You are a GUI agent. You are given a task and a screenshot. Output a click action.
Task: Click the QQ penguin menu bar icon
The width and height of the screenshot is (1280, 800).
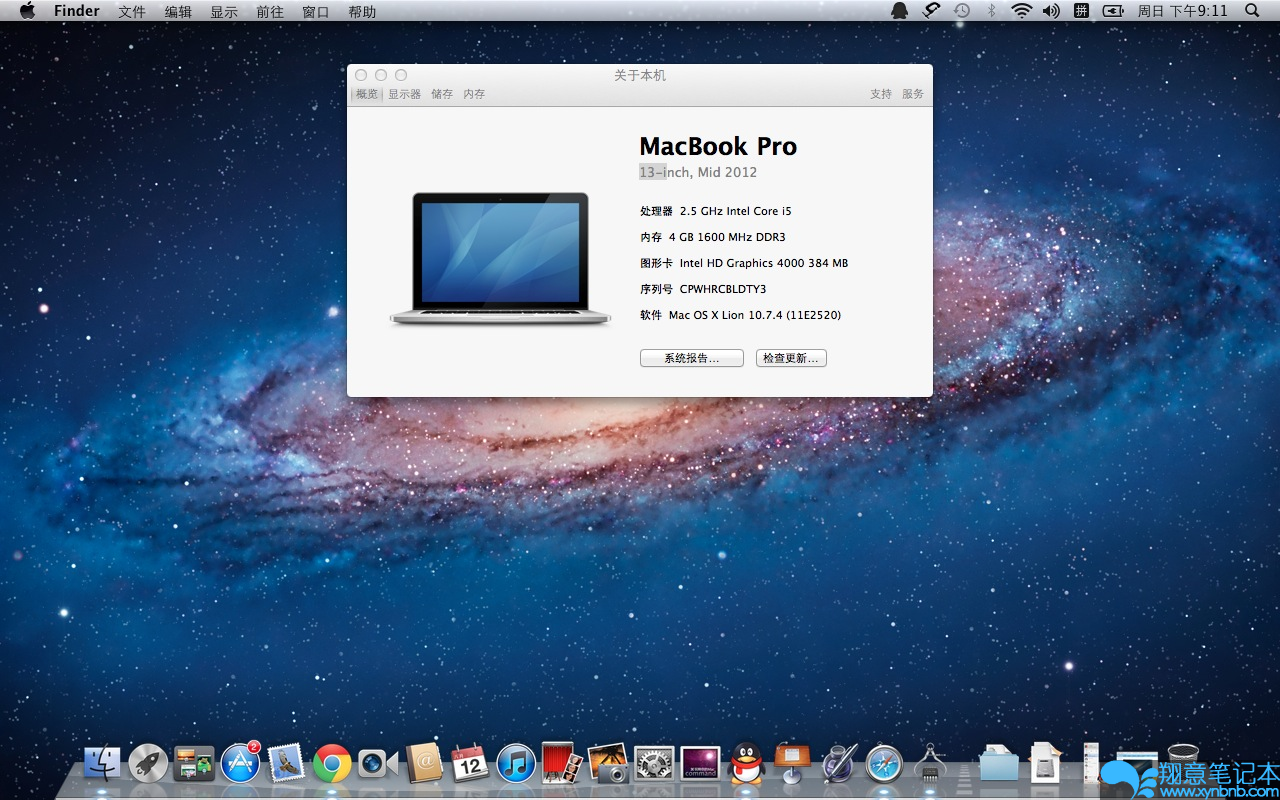pyautogui.click(x=899, y=11)
